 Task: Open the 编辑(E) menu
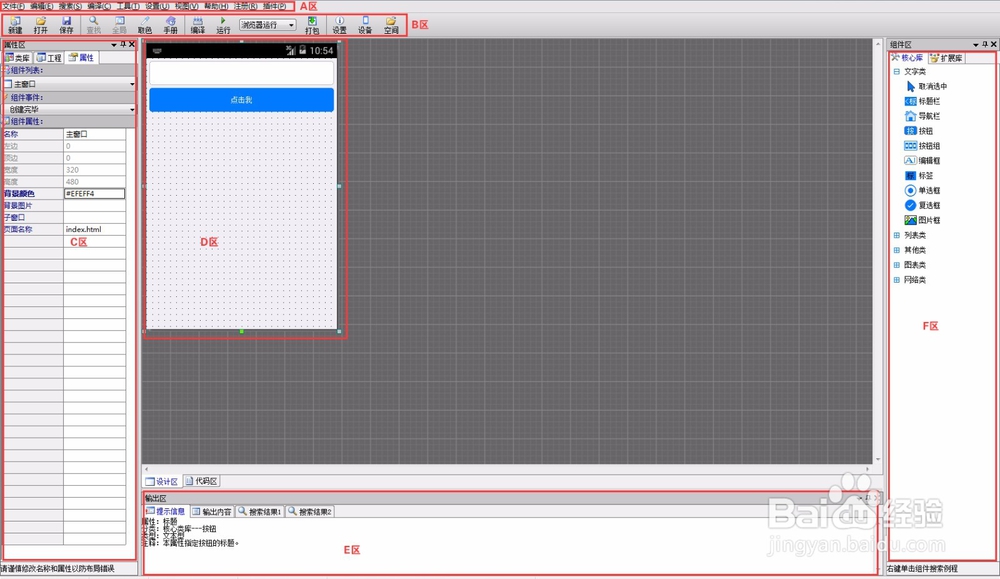[x=41, y=6]
